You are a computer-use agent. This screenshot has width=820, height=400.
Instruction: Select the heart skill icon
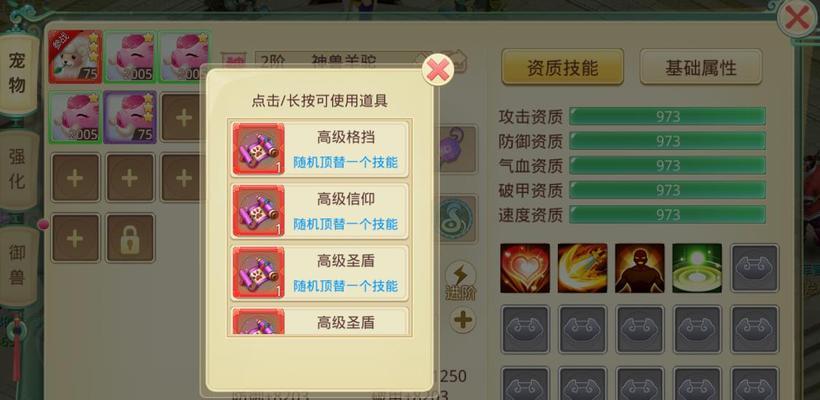tap(525, 268)
